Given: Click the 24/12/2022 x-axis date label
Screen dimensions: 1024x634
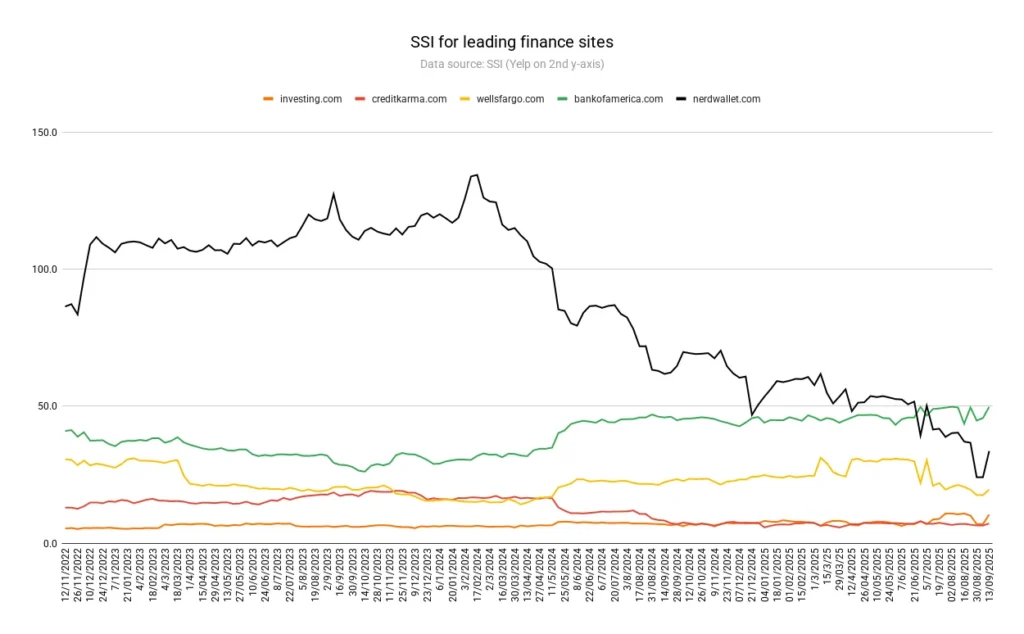Looking at the screenshot, I should pyautogui.click(x=103, y=575).
